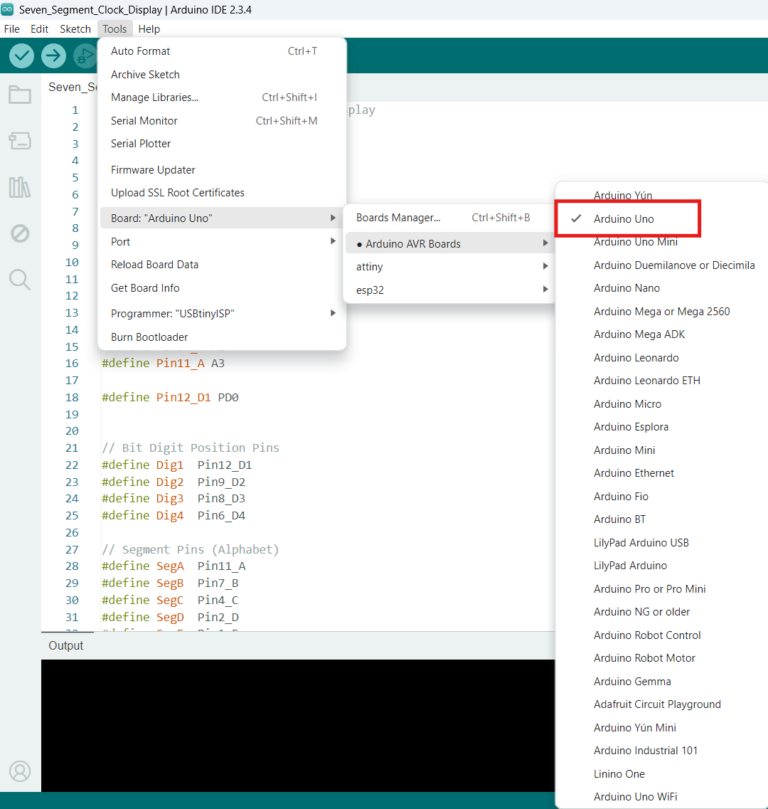
Task: Open Boards Manager... from the submenu
Action: click(450, 217)
